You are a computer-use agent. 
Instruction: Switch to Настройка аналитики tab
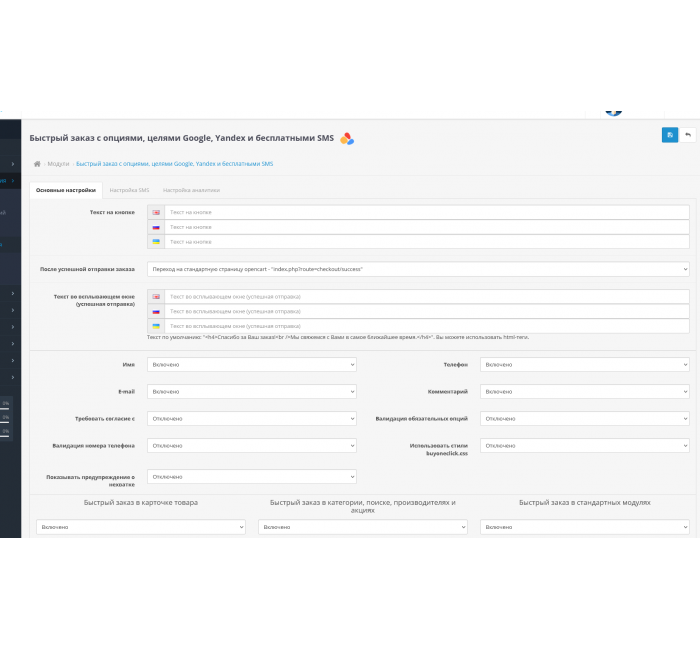click(191, 190)
